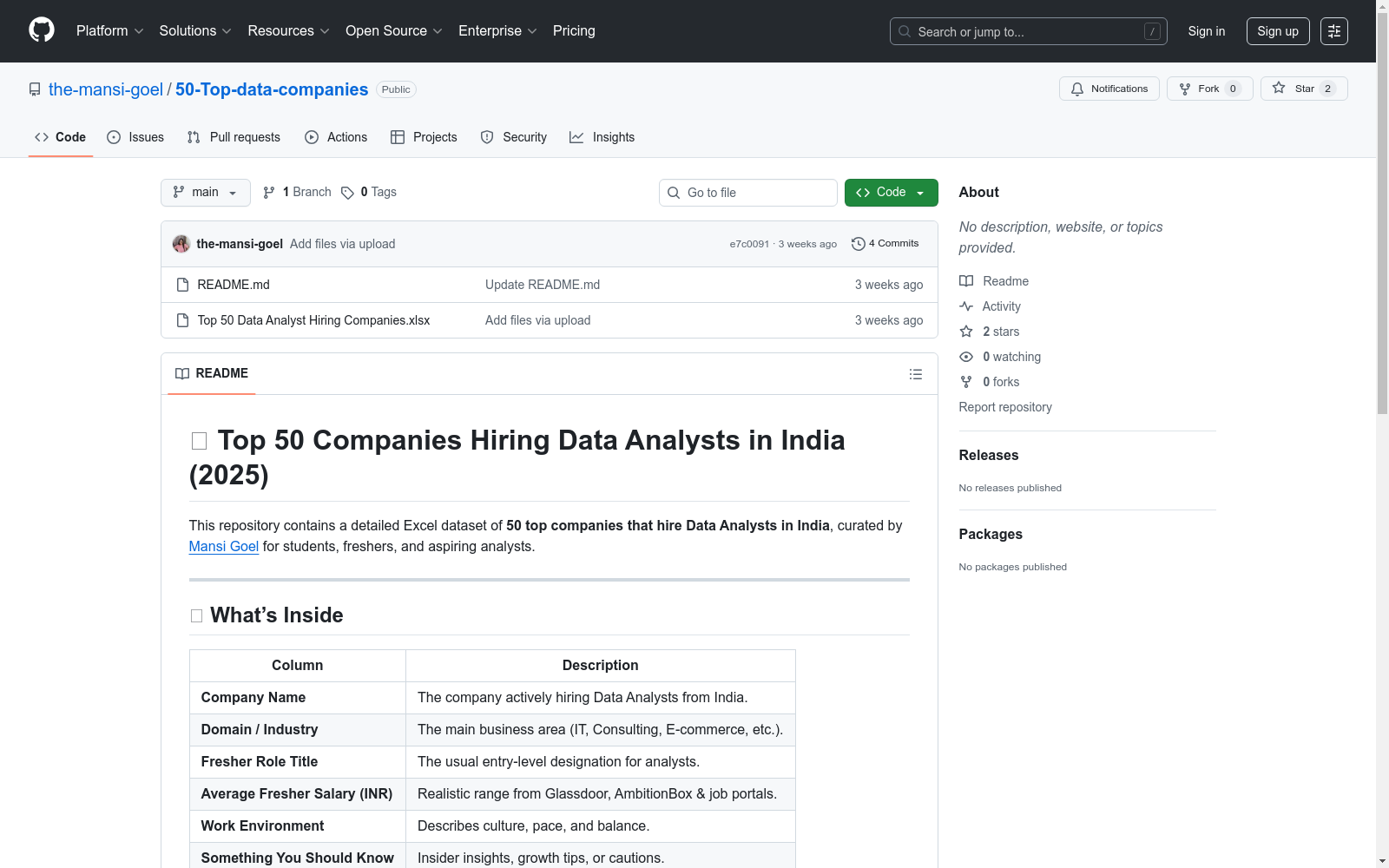View the 4 Commits history
The image size is (1389, 868).
(885, 244)
